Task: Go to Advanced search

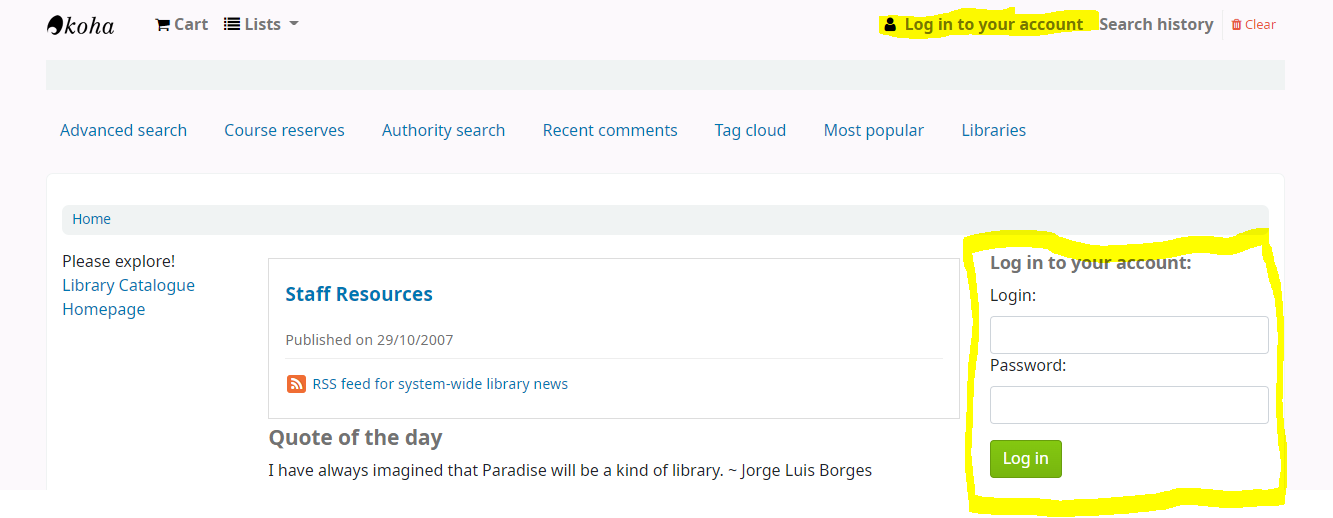Action: coord(123,130)
